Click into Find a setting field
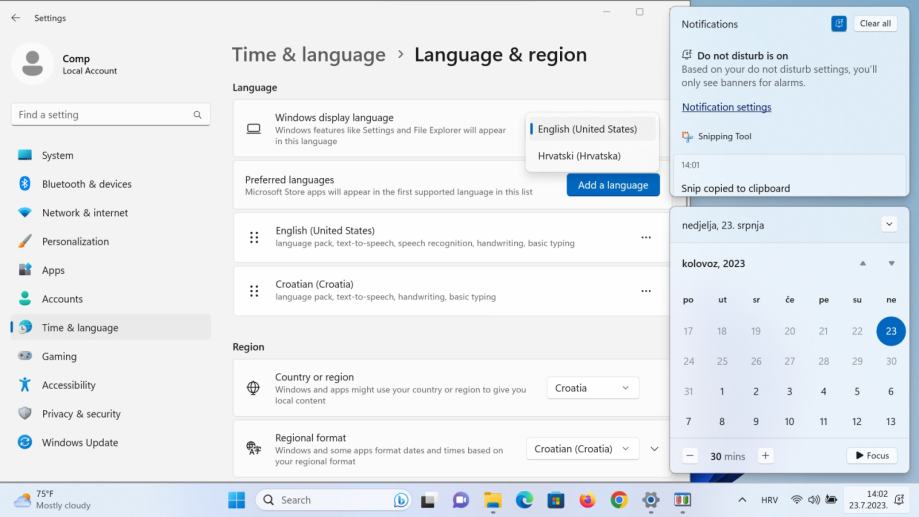This screenshot has height=517, width=919. click(110, 115)
